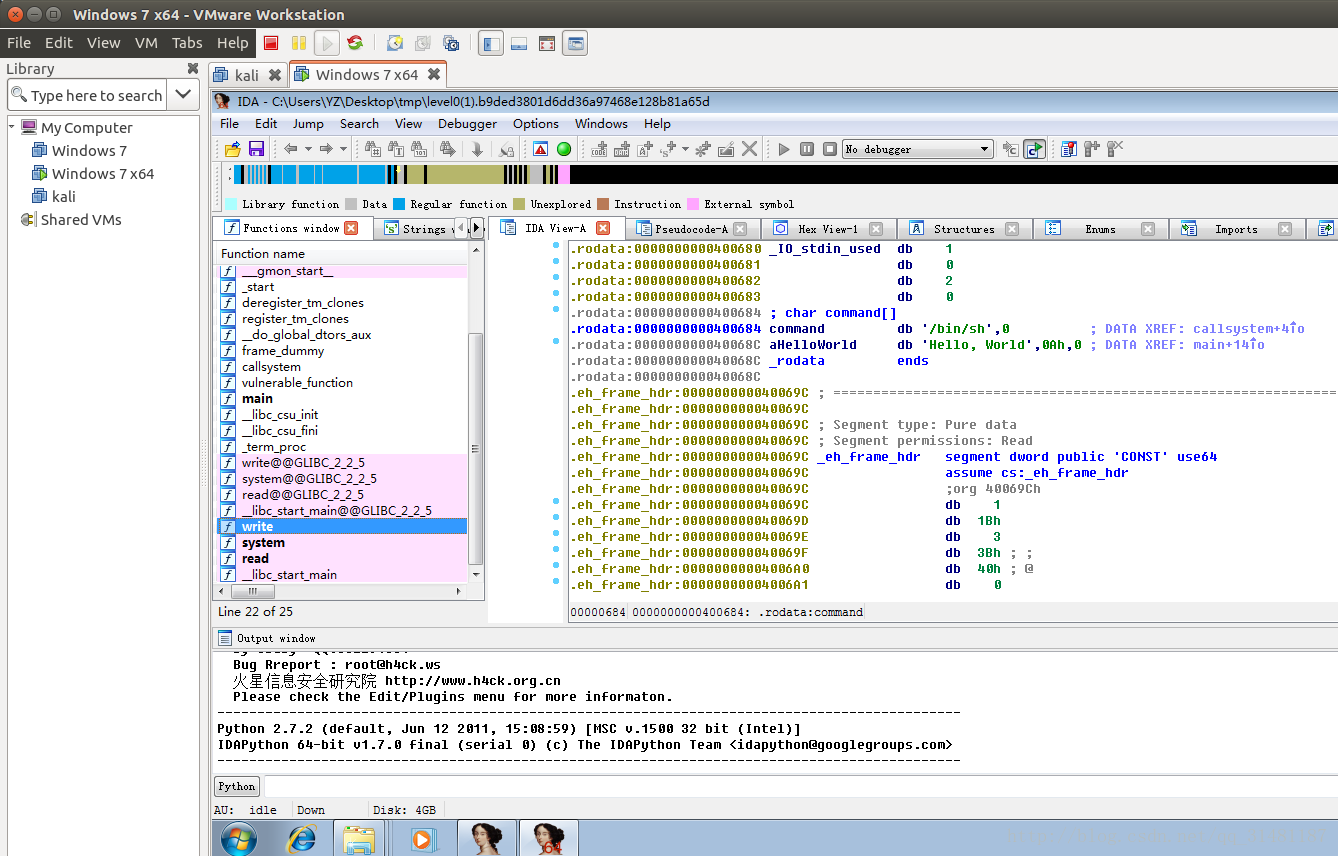
Task: Open the jump forward history dropdown arrow
Action: click(343, 149)
